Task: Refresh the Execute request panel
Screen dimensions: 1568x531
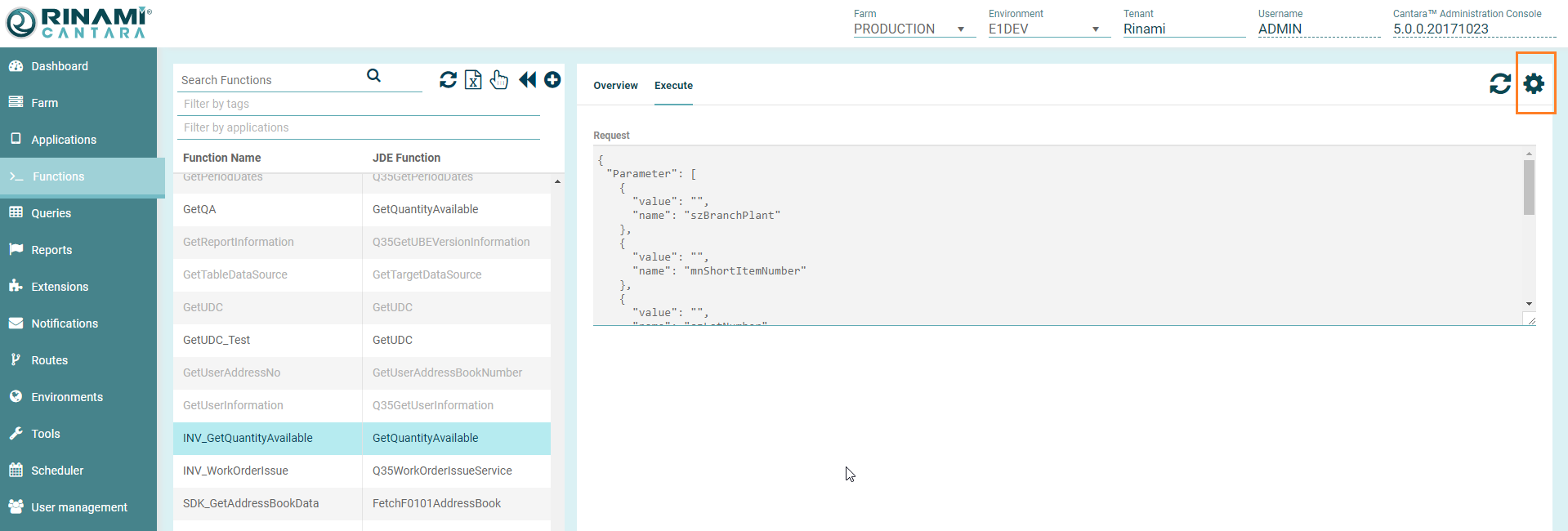Action: pos(1499,83)
